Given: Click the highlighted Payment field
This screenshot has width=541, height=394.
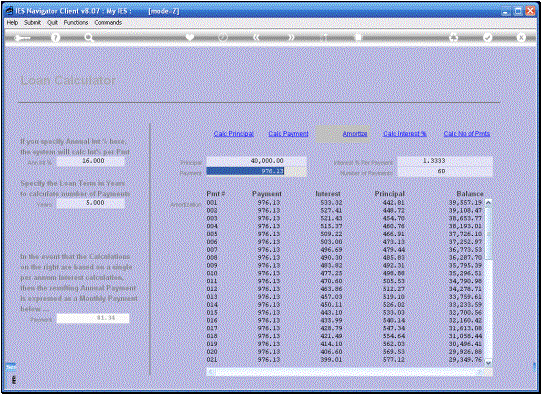Looking at the screenshot, I should point(256,171).
